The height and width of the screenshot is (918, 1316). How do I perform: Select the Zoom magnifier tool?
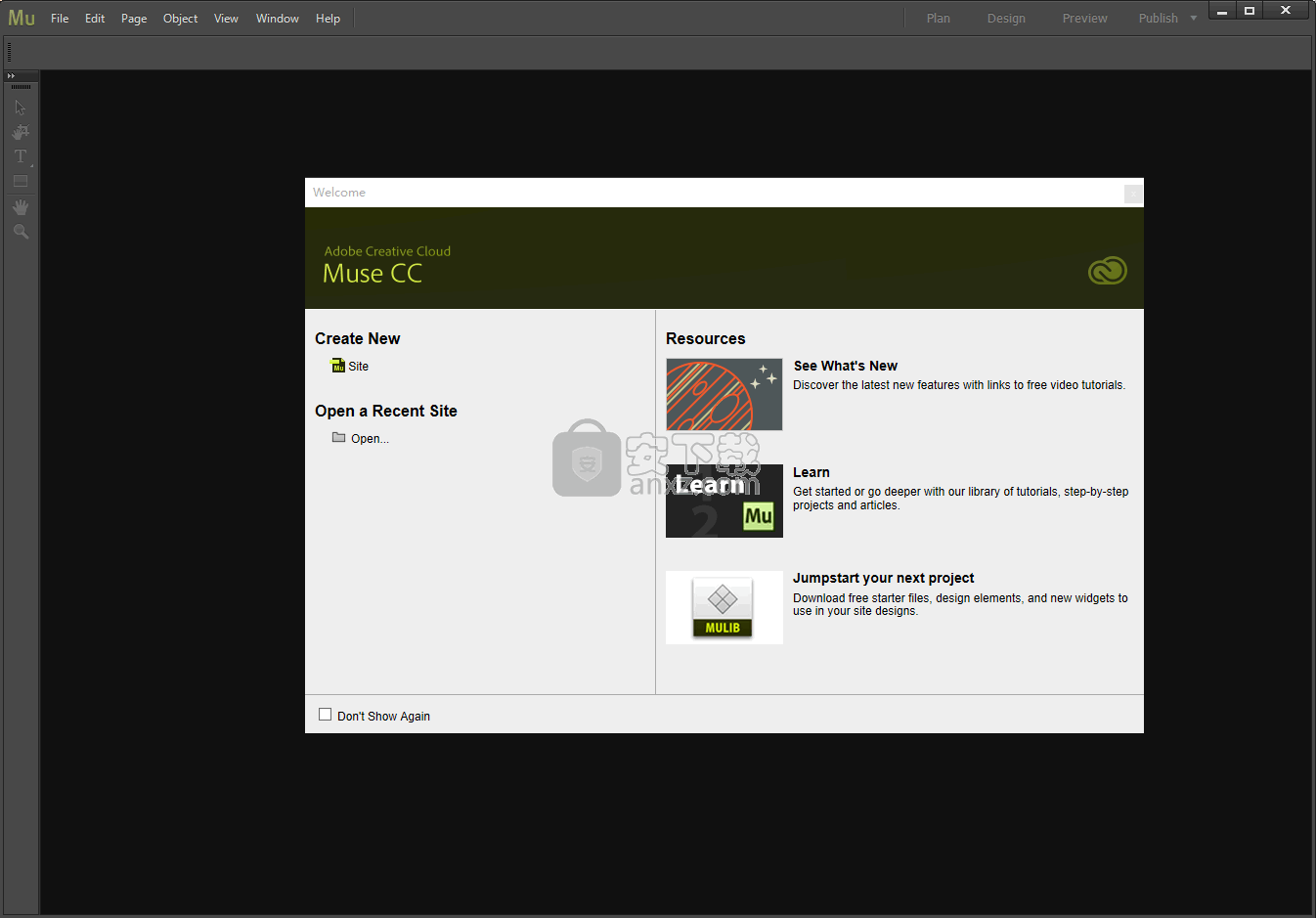click(x=21, y=232)
